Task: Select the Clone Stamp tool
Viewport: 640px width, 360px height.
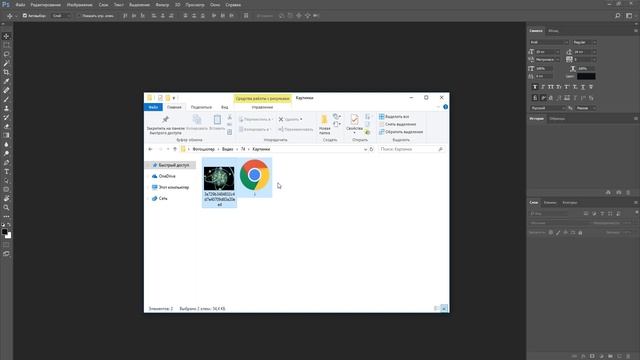Action: point(6,109)
